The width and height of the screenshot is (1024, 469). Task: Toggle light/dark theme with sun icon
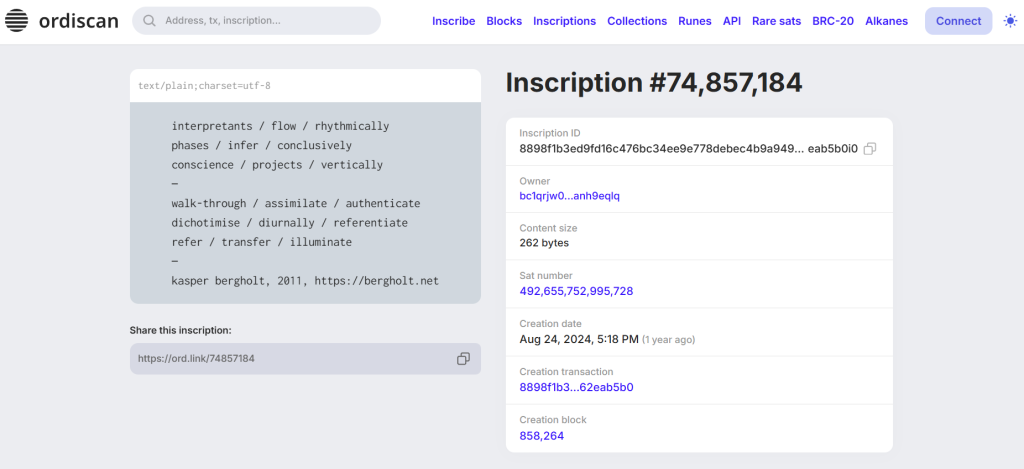[1010, 21]
